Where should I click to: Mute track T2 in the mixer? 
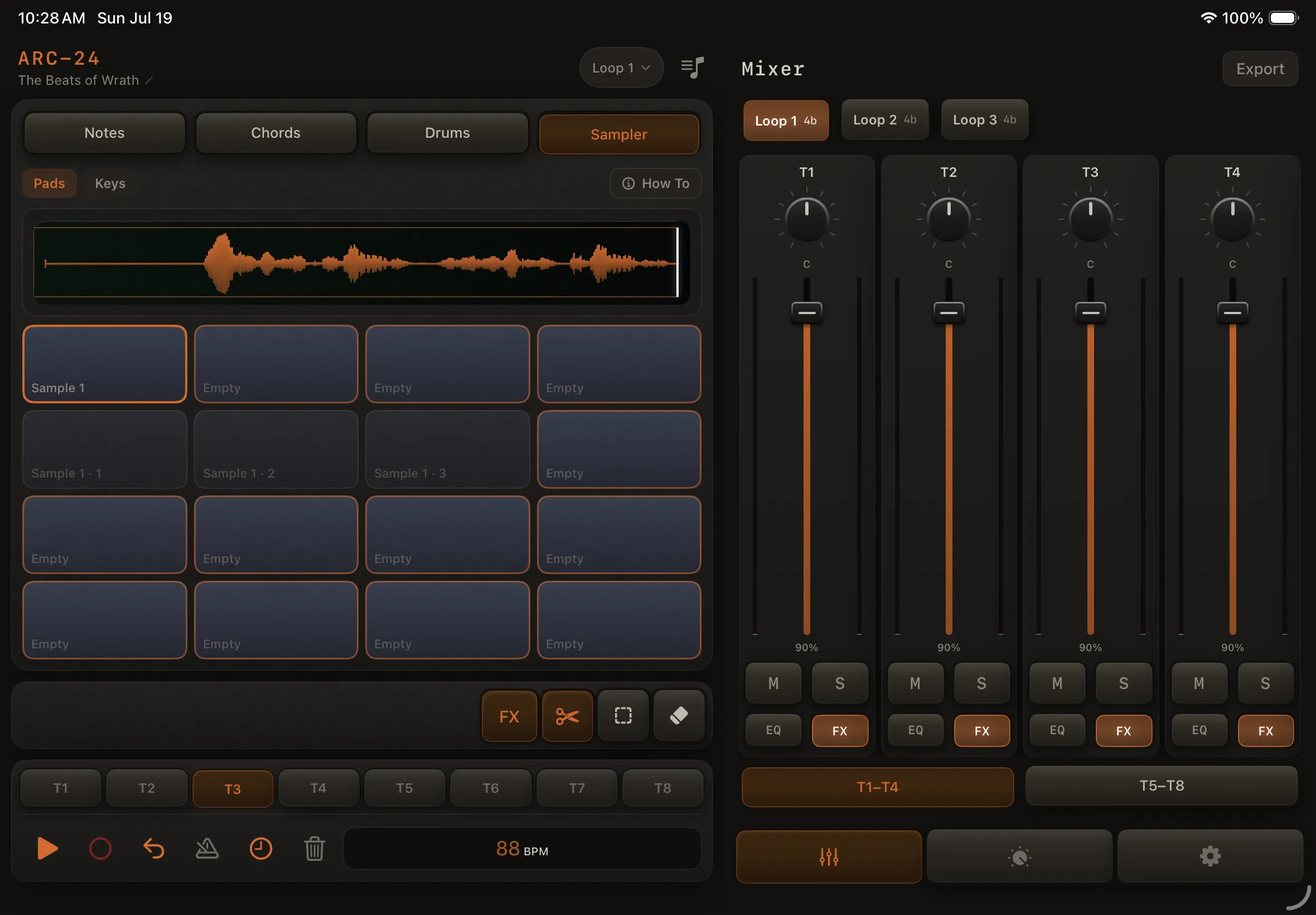coord(915,683)
